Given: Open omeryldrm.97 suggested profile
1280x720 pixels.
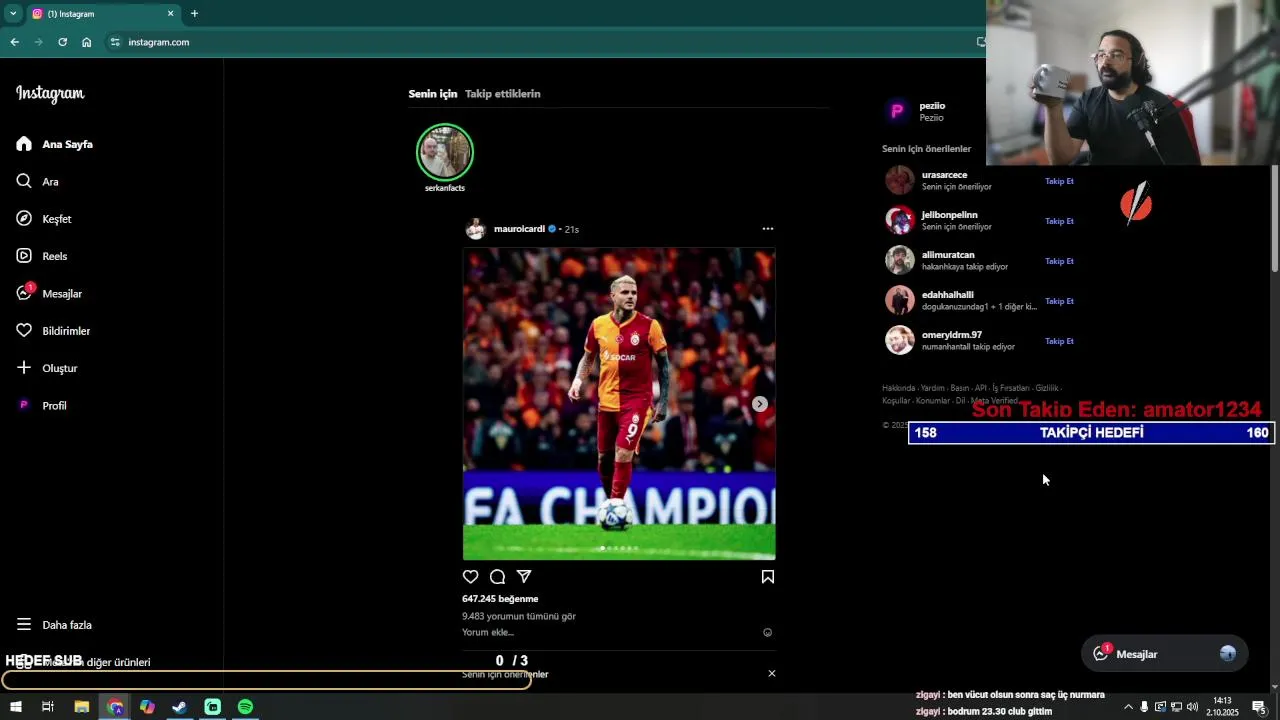Looking at the screenshot, I should [951, 335].
